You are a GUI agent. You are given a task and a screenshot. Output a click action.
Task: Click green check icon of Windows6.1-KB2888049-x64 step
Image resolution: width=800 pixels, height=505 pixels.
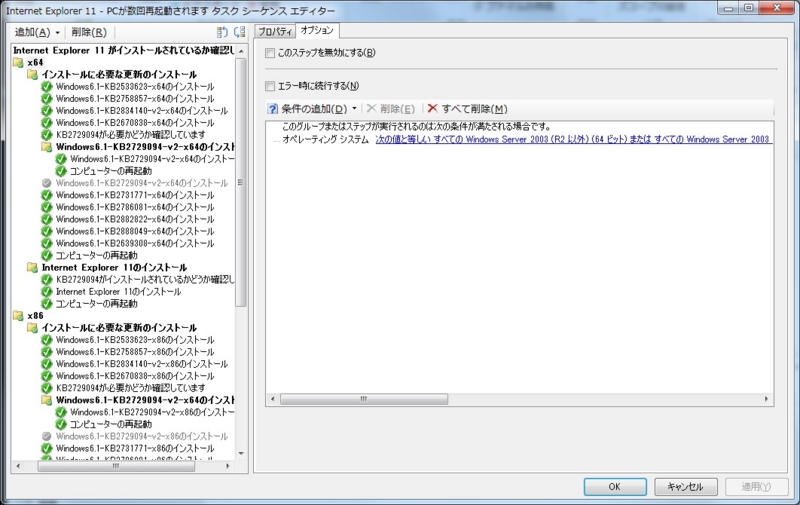47,231
